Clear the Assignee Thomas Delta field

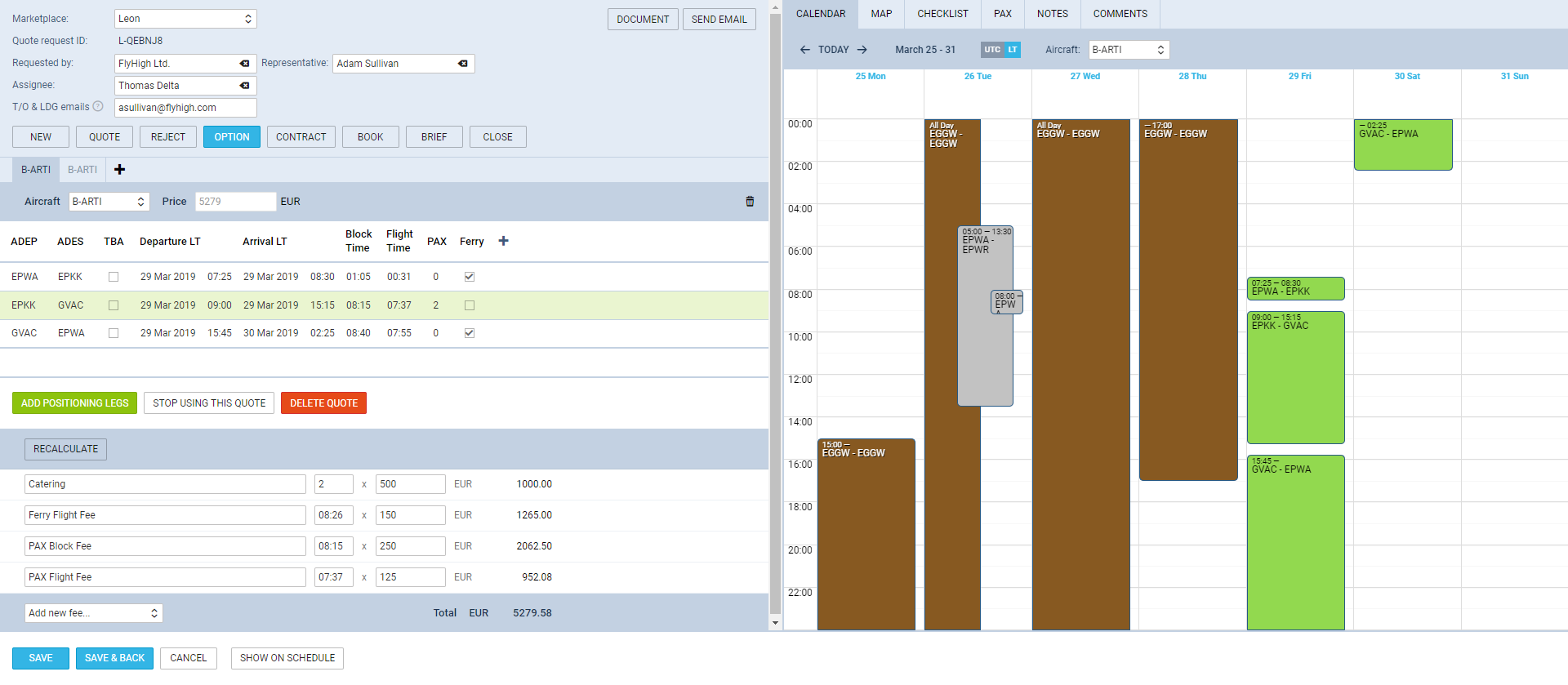[x=244, y=86]
